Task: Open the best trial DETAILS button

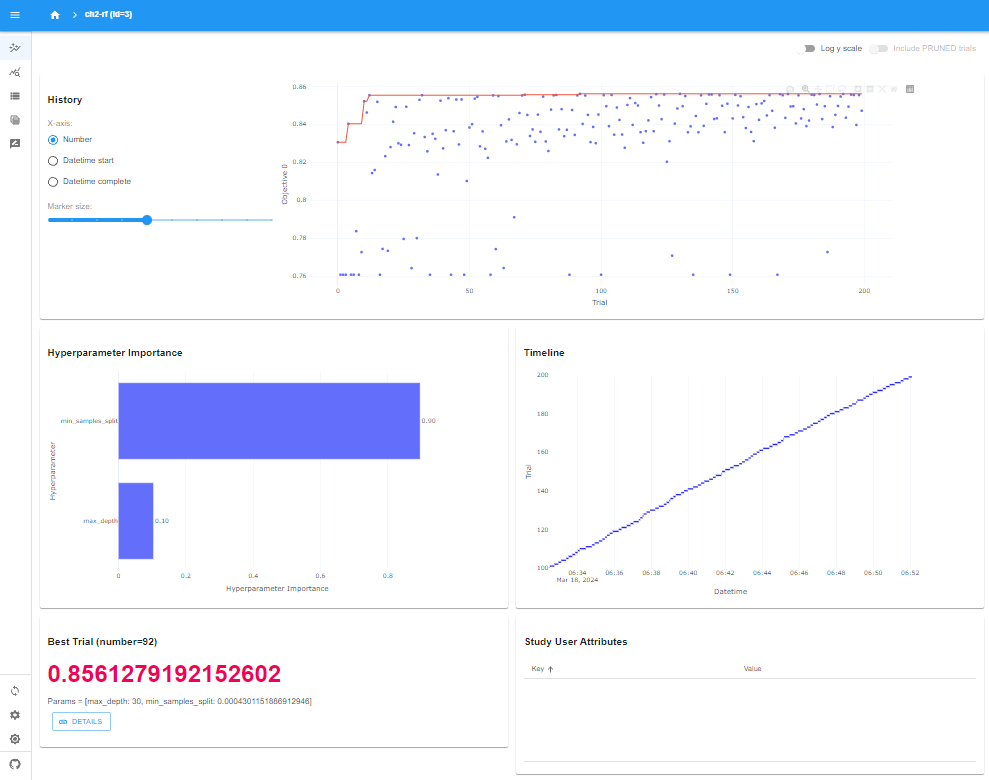Action: pos(80,721)
